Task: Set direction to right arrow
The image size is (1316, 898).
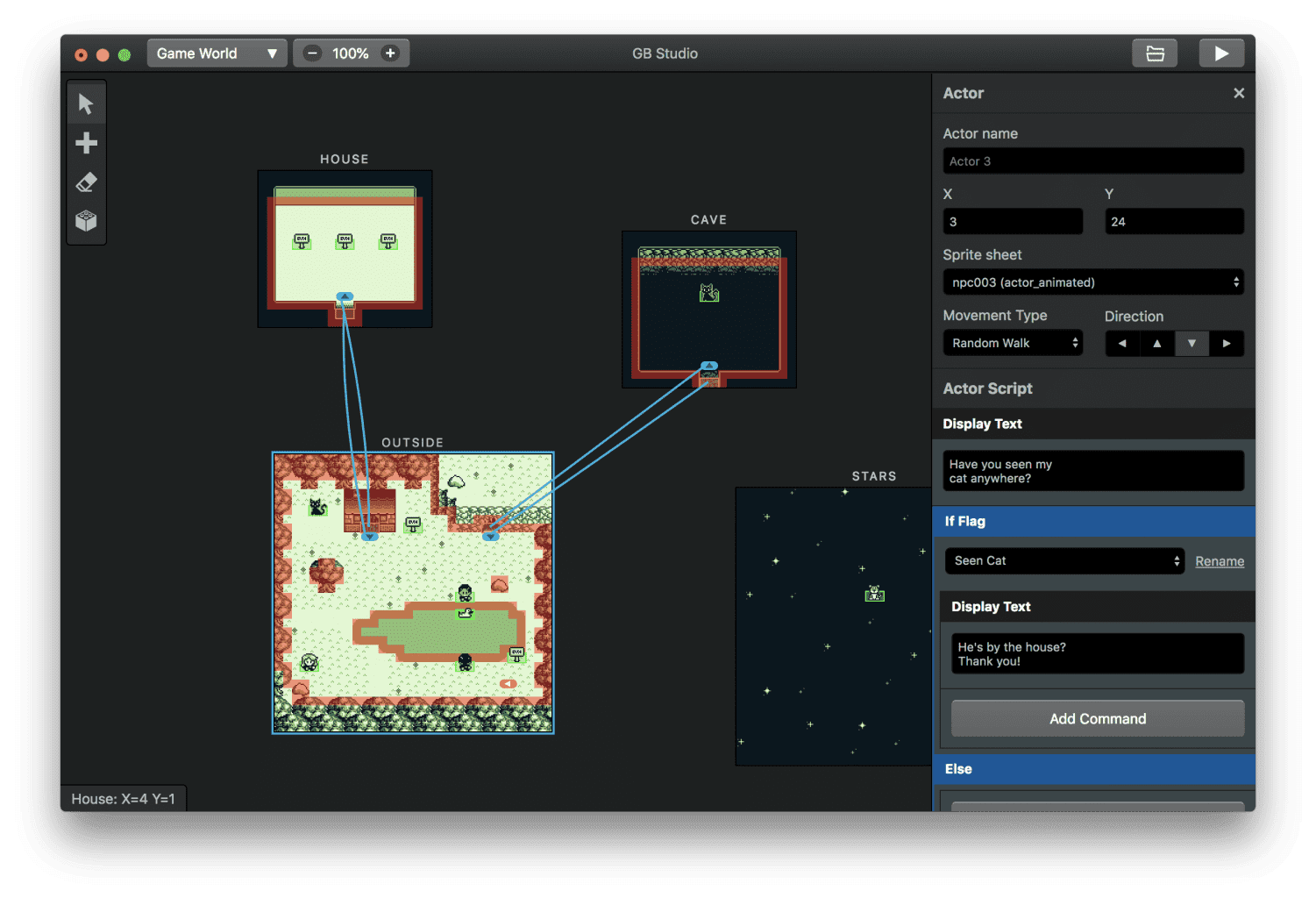Action: (1227, 344)
